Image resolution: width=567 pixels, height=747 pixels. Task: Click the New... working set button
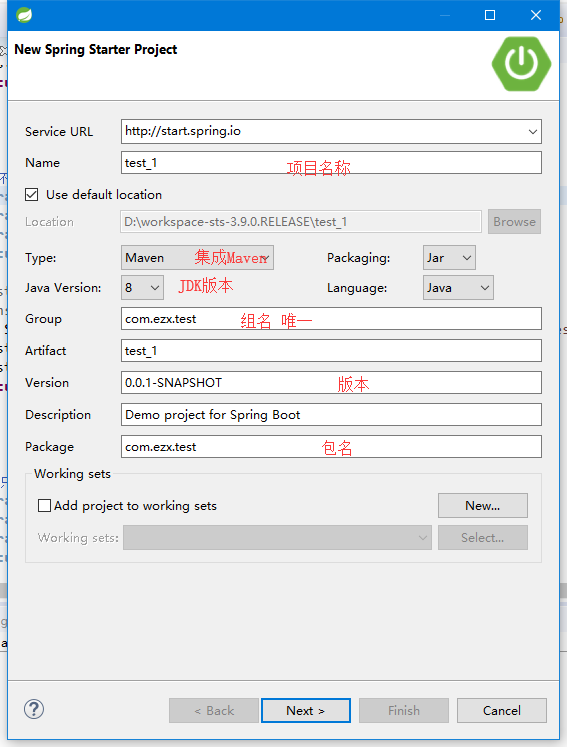coord(483,505)
